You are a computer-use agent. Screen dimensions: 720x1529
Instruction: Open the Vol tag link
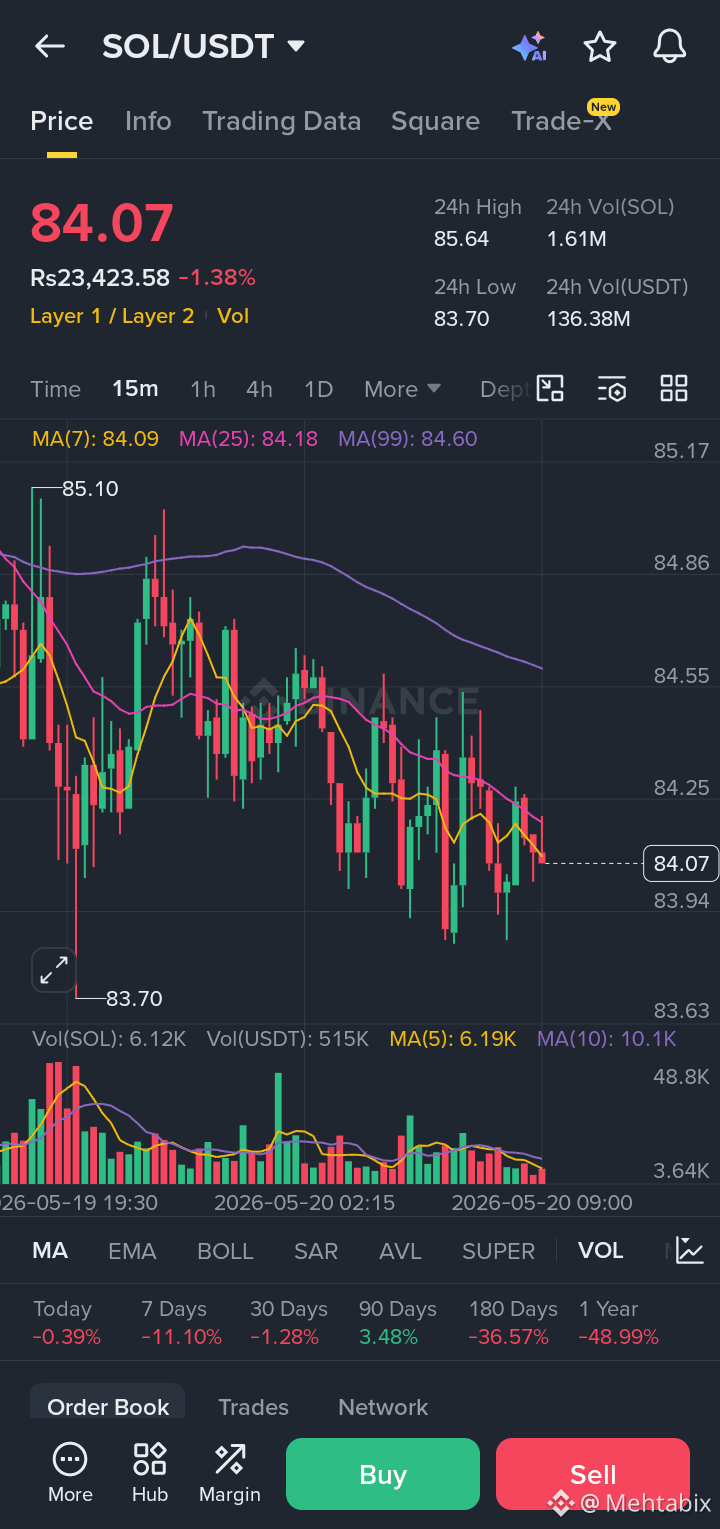(x=233, y=316)
